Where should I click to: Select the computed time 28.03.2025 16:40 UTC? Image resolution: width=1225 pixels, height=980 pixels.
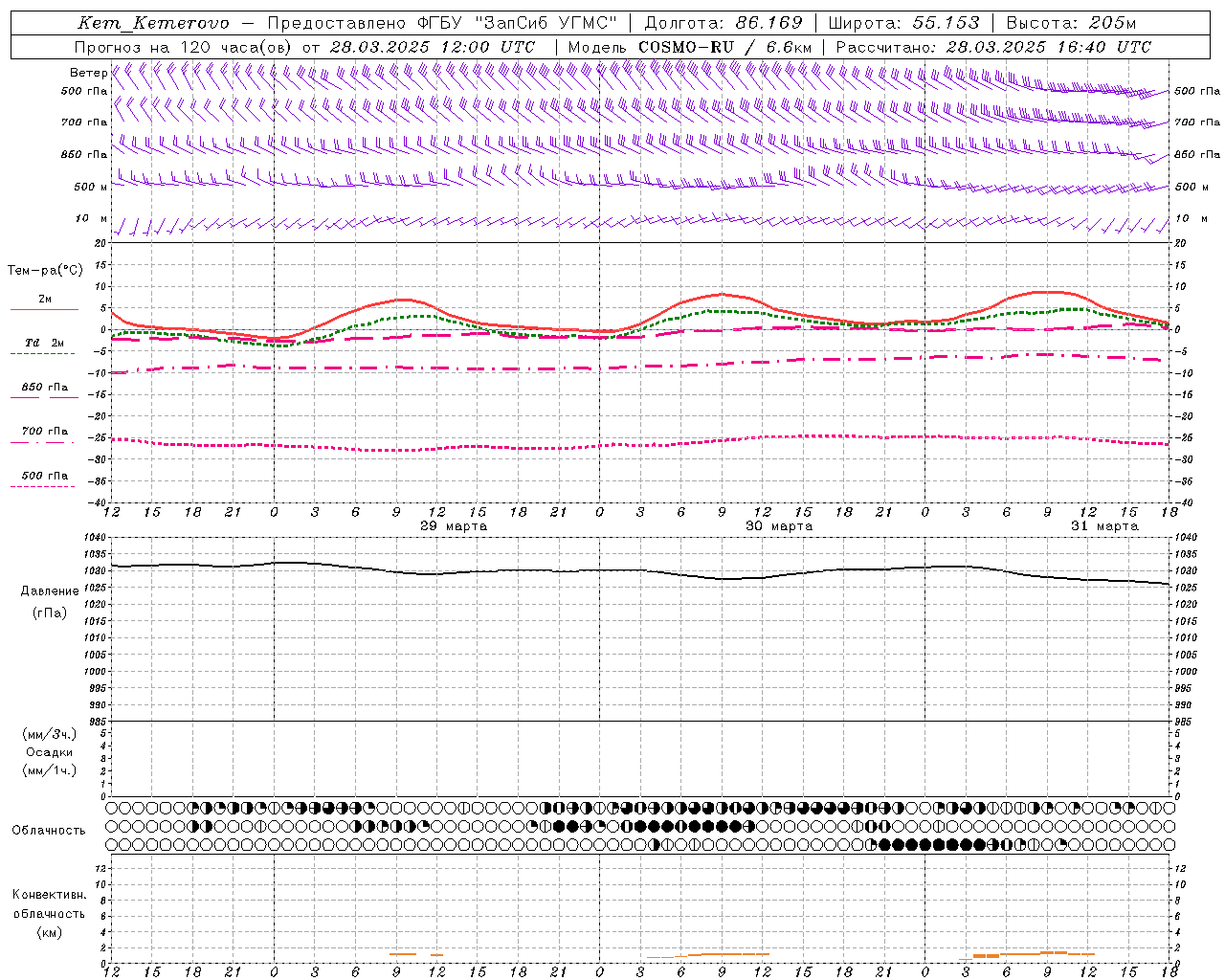pyautogui.click(x=1049, y=47)
